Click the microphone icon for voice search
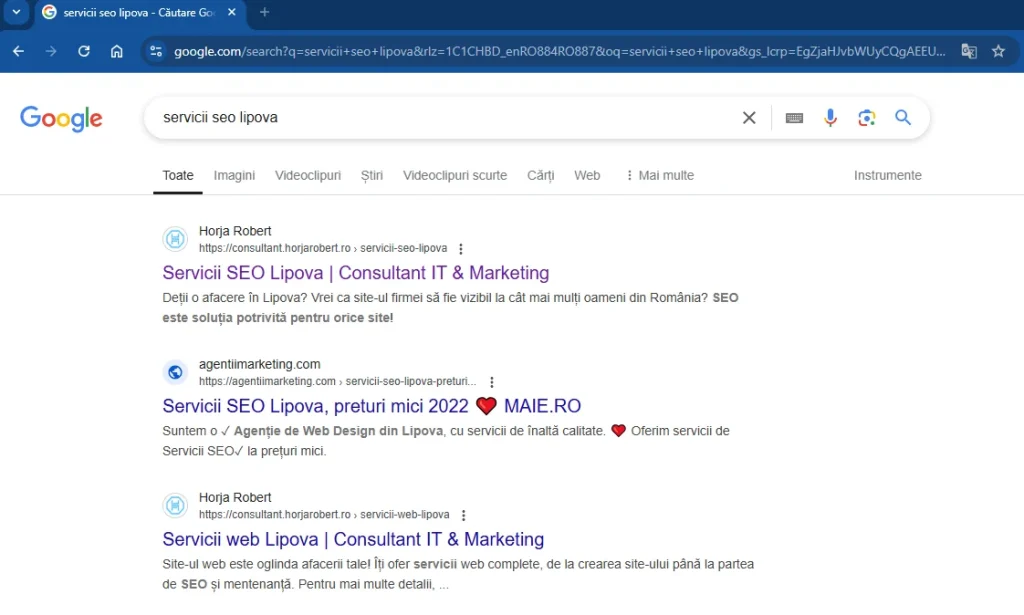 (830, 117)
